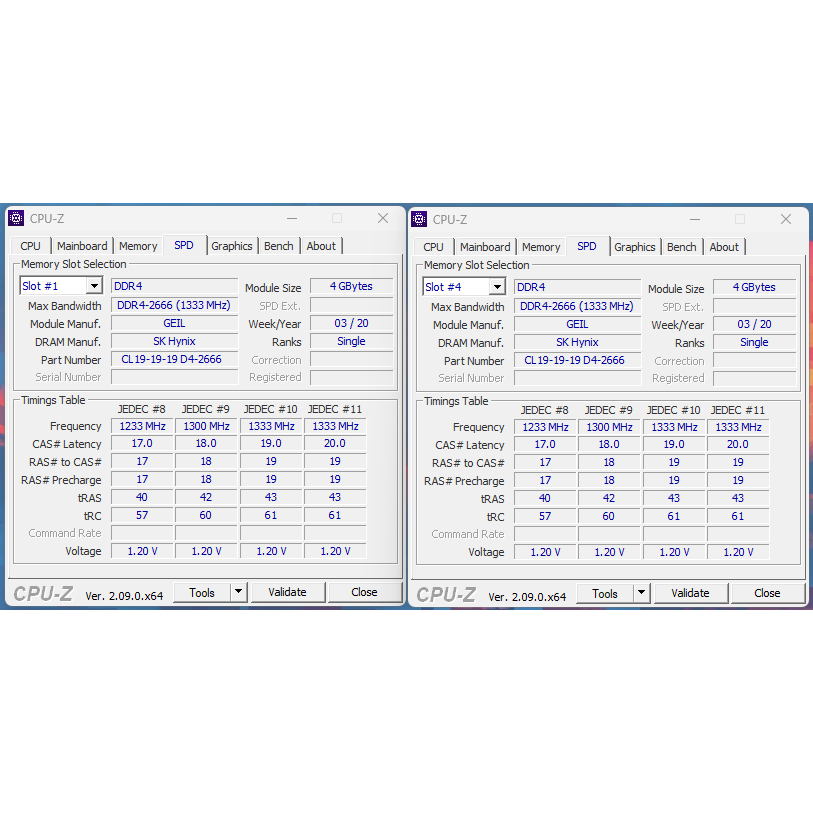Screen dimensions: 813x813
Task: Go to the Bench tab in right window
Action: click(681, 247)
